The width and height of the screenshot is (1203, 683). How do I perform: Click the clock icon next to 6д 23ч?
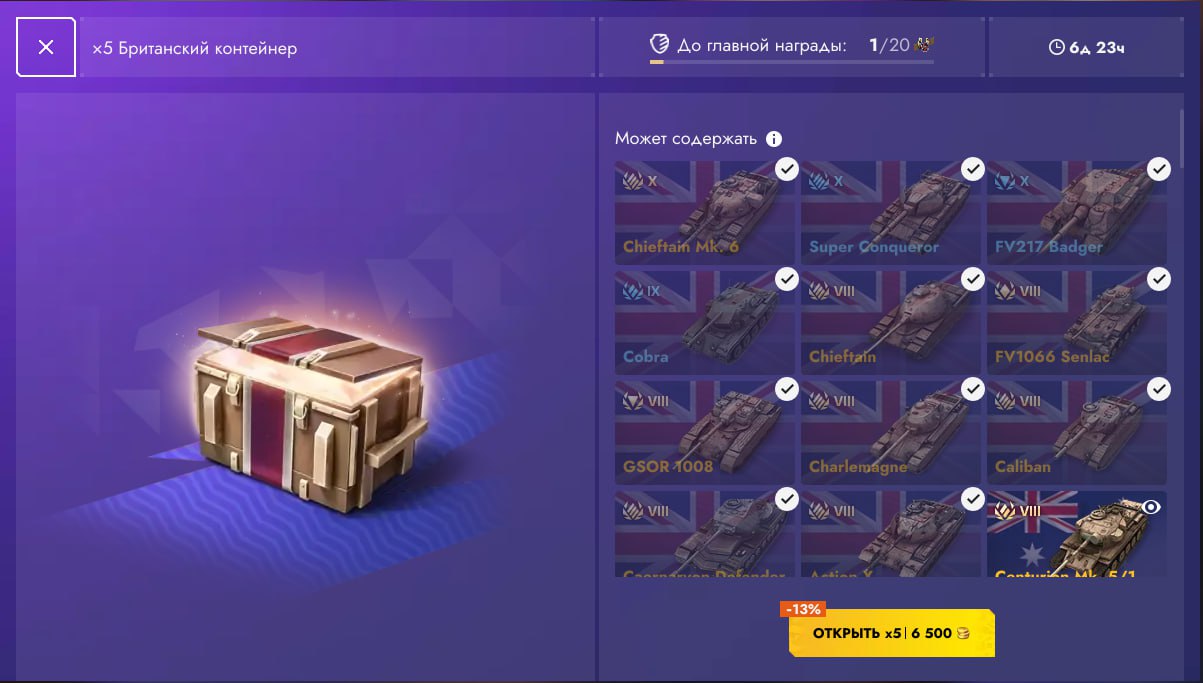(x=1056, y=47)
